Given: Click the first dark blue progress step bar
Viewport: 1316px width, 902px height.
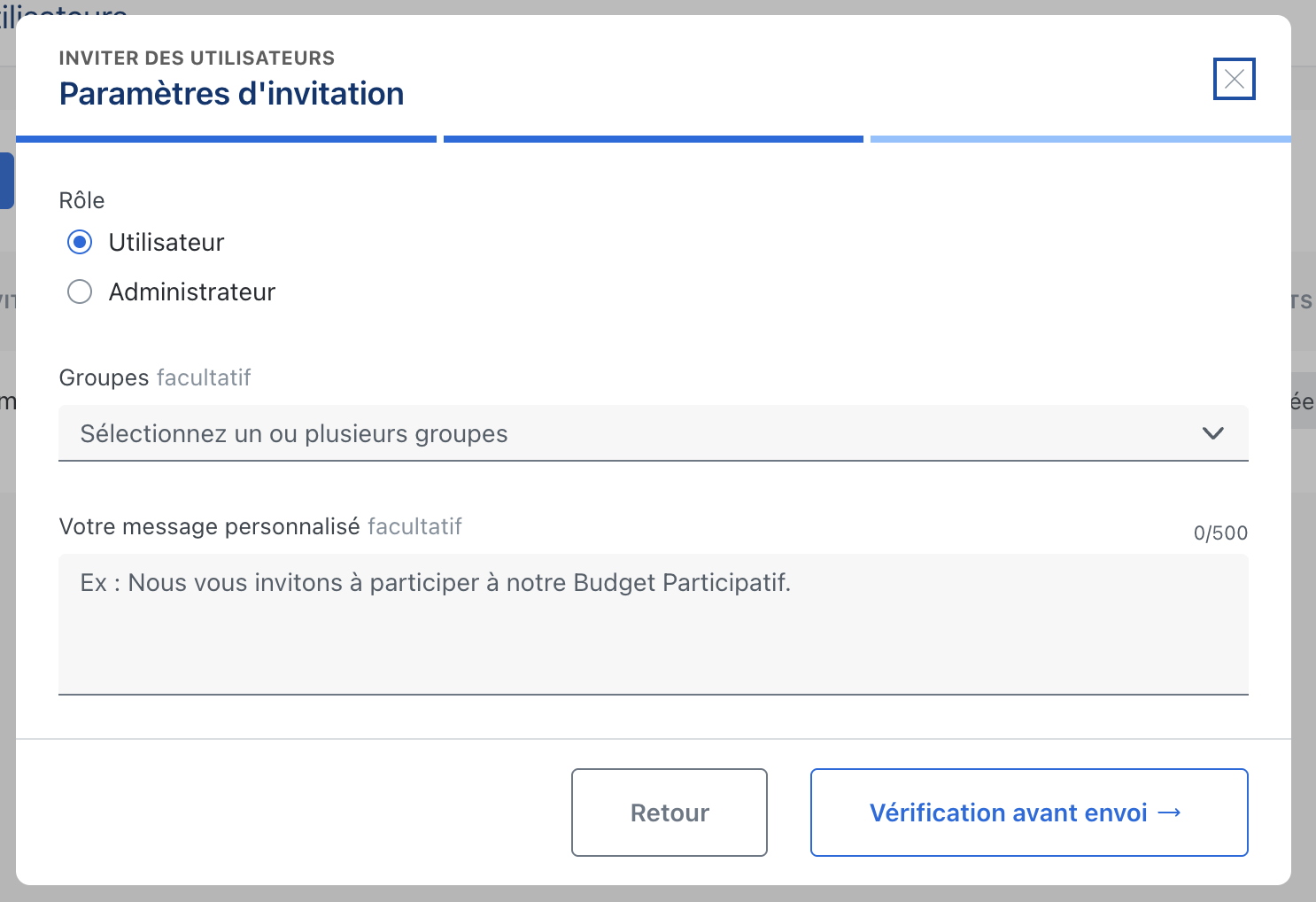Looking at the screenshot, I should [226, 139].
